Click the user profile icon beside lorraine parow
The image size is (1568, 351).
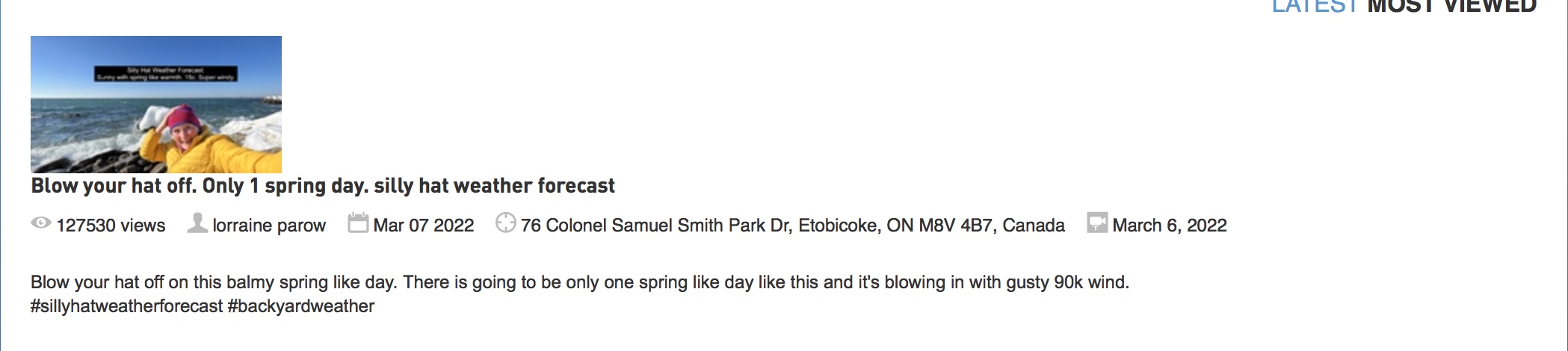(197, 223)
